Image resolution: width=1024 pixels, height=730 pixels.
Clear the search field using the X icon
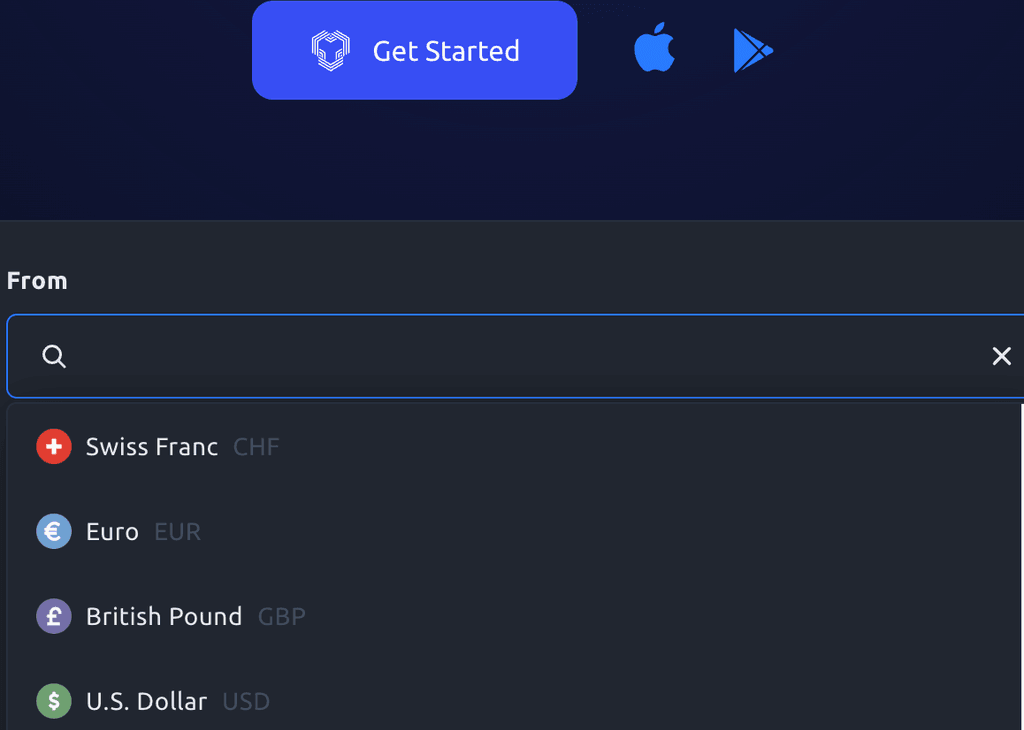(1001, 356)
